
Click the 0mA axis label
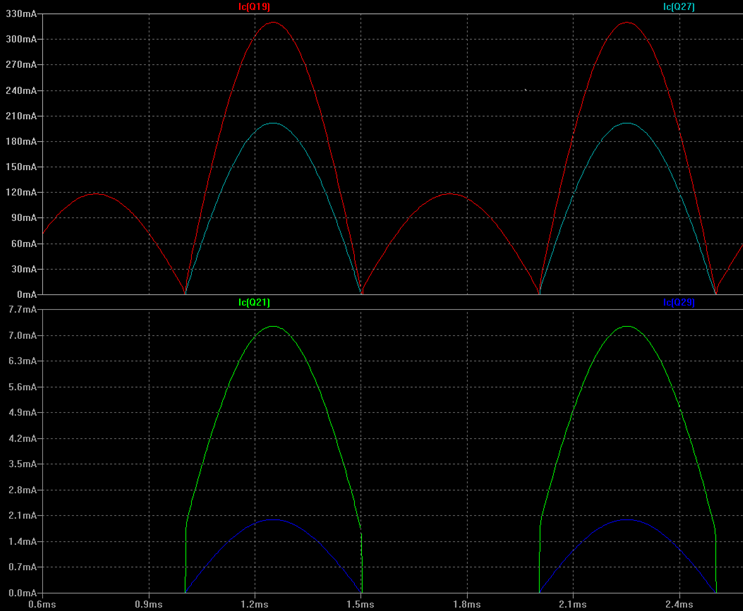point(26,294)
